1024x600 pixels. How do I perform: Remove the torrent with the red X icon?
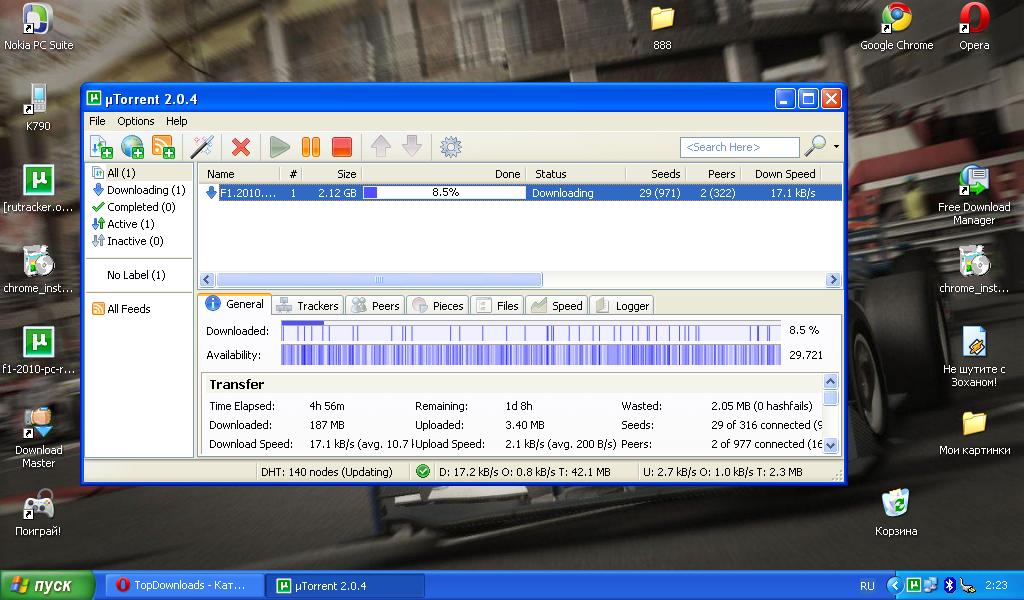pos(241,147)
